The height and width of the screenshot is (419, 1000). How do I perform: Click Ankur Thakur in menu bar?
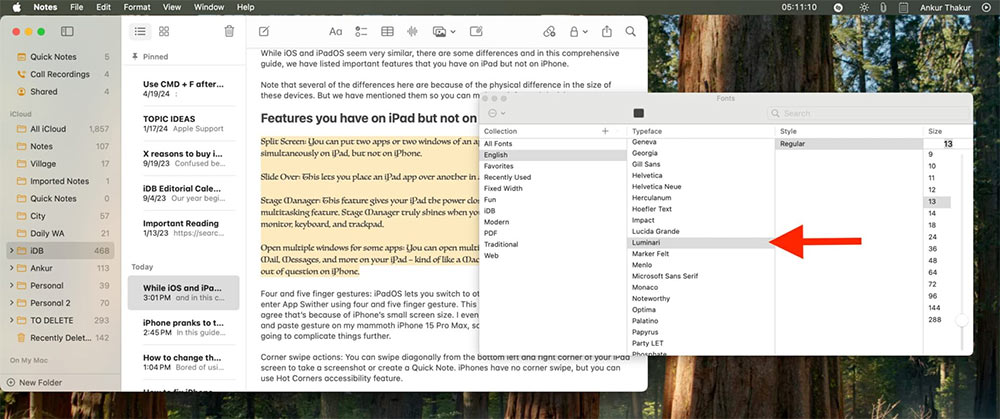[x=946, y=7]
